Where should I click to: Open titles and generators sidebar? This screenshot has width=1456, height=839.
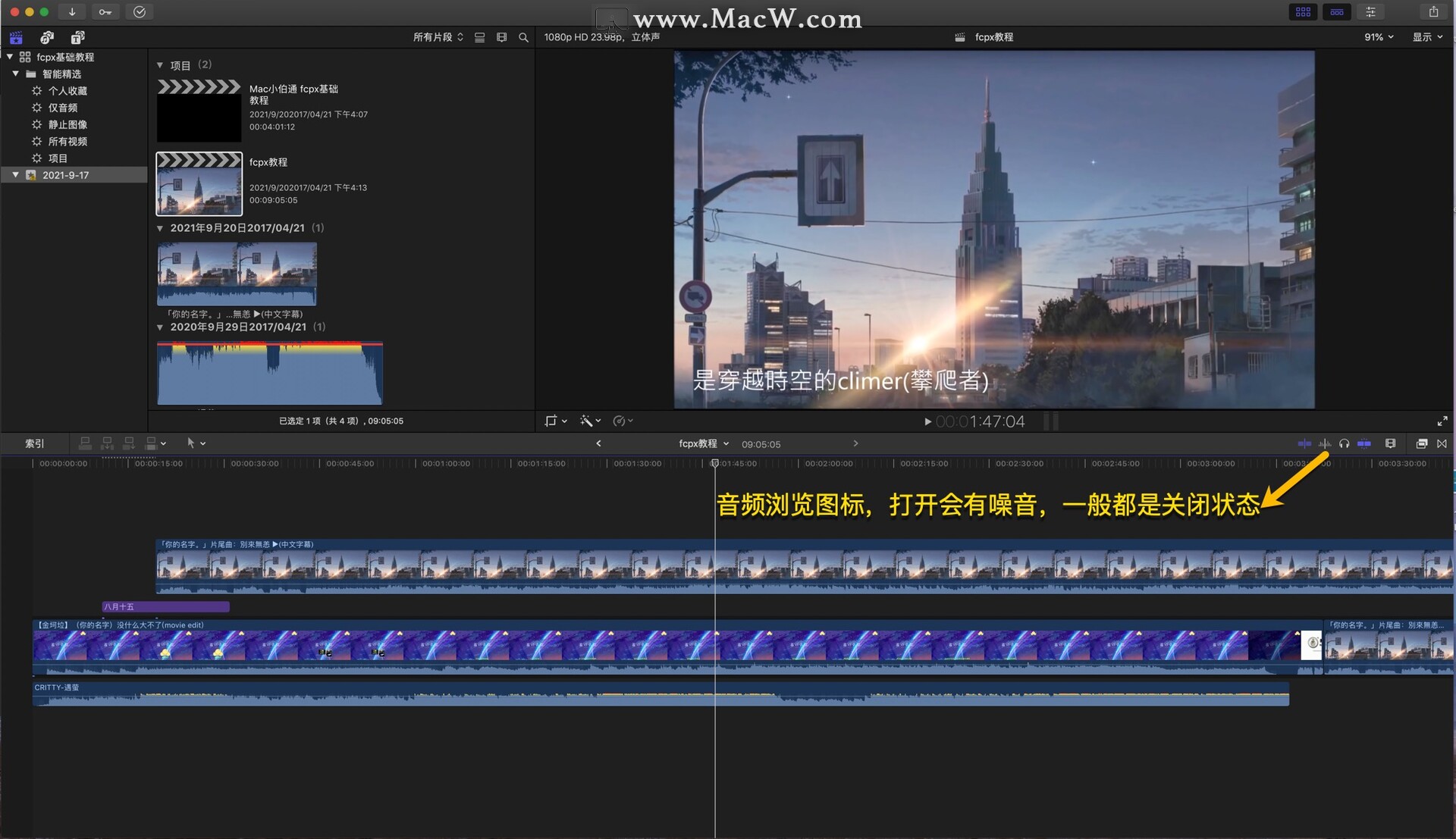click(x=77, y=37)
